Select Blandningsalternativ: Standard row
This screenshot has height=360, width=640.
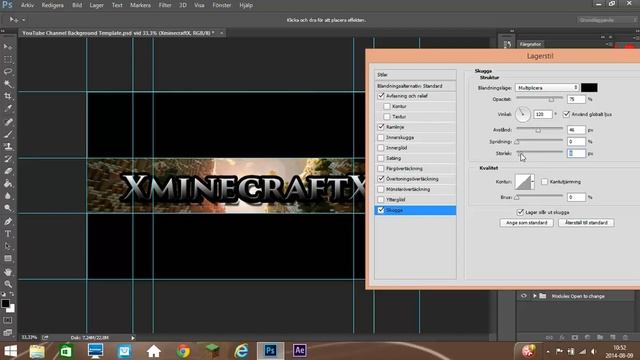point(415,86)
